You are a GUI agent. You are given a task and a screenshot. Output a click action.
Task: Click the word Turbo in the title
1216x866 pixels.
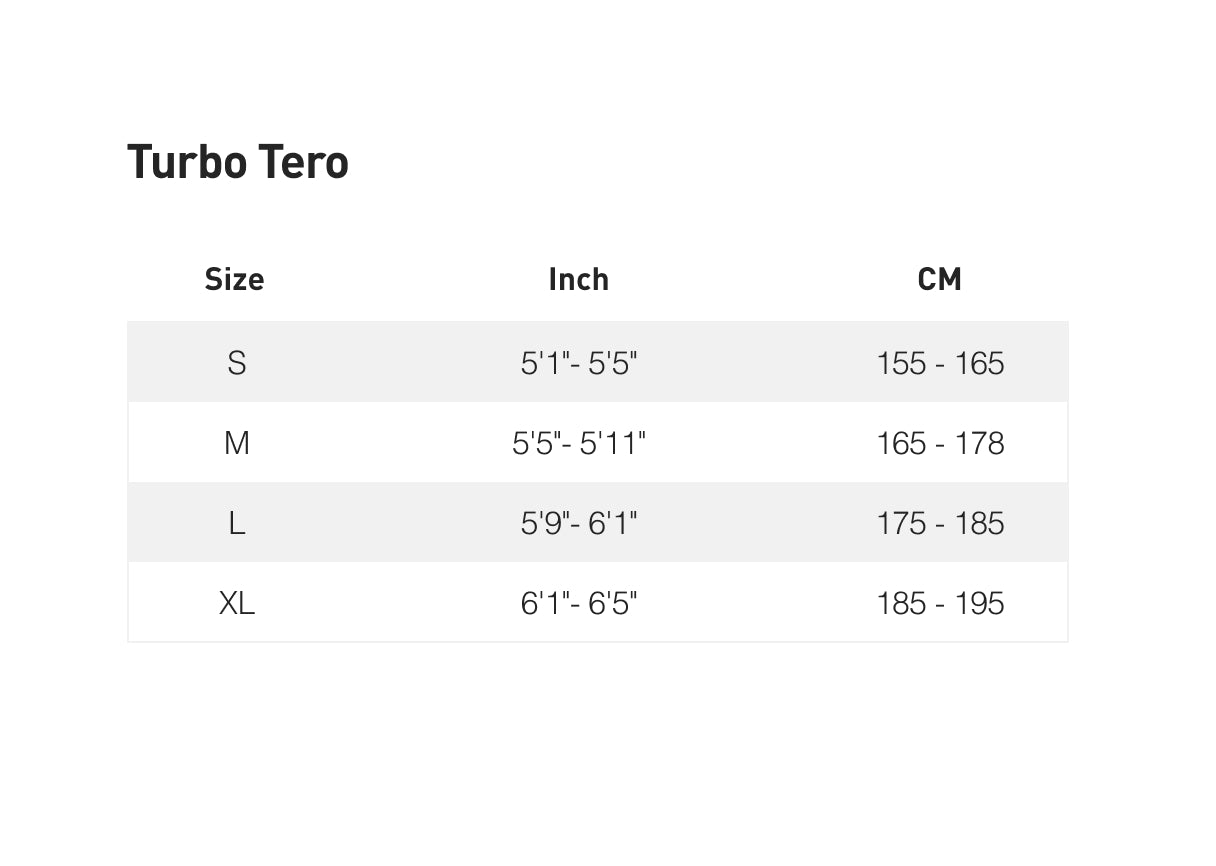pyautogui.click(x=187, y=162)
